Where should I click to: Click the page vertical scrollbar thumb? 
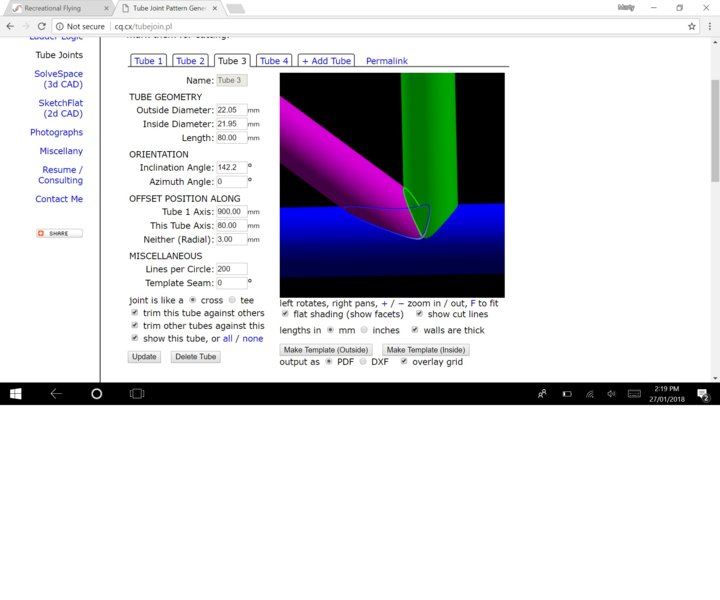tap(715, 130)
